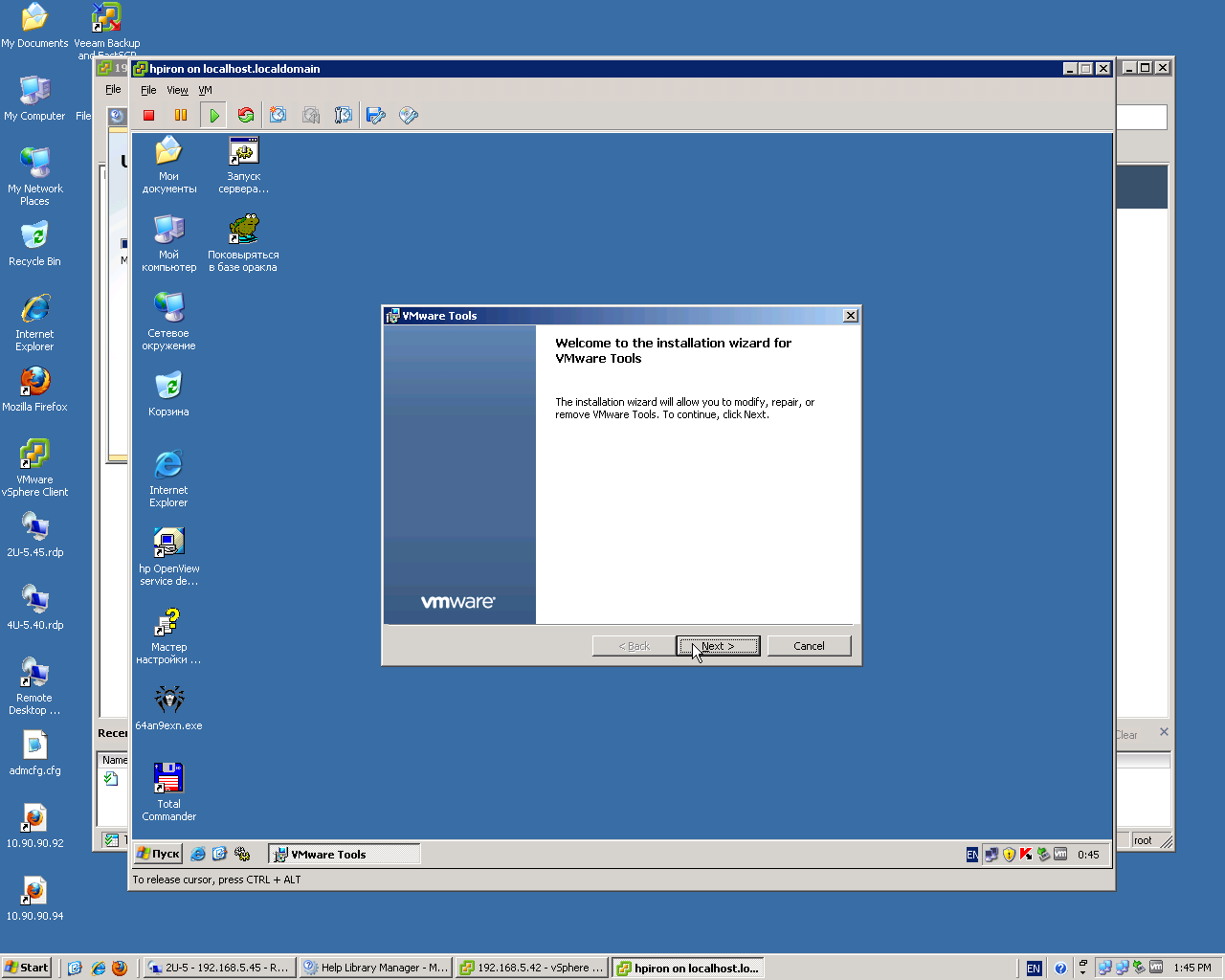
Task: Click the yellow security shield in guest tray
Action: [x=1009, y=855]
